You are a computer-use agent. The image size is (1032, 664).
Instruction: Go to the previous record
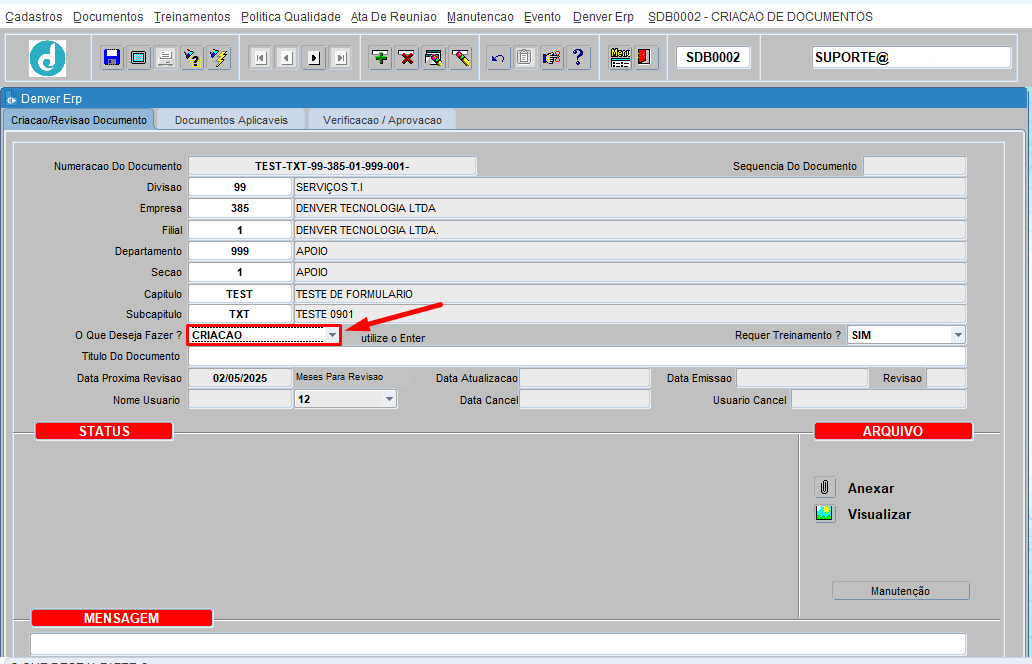pyautogui.click(x=287, y=58)
